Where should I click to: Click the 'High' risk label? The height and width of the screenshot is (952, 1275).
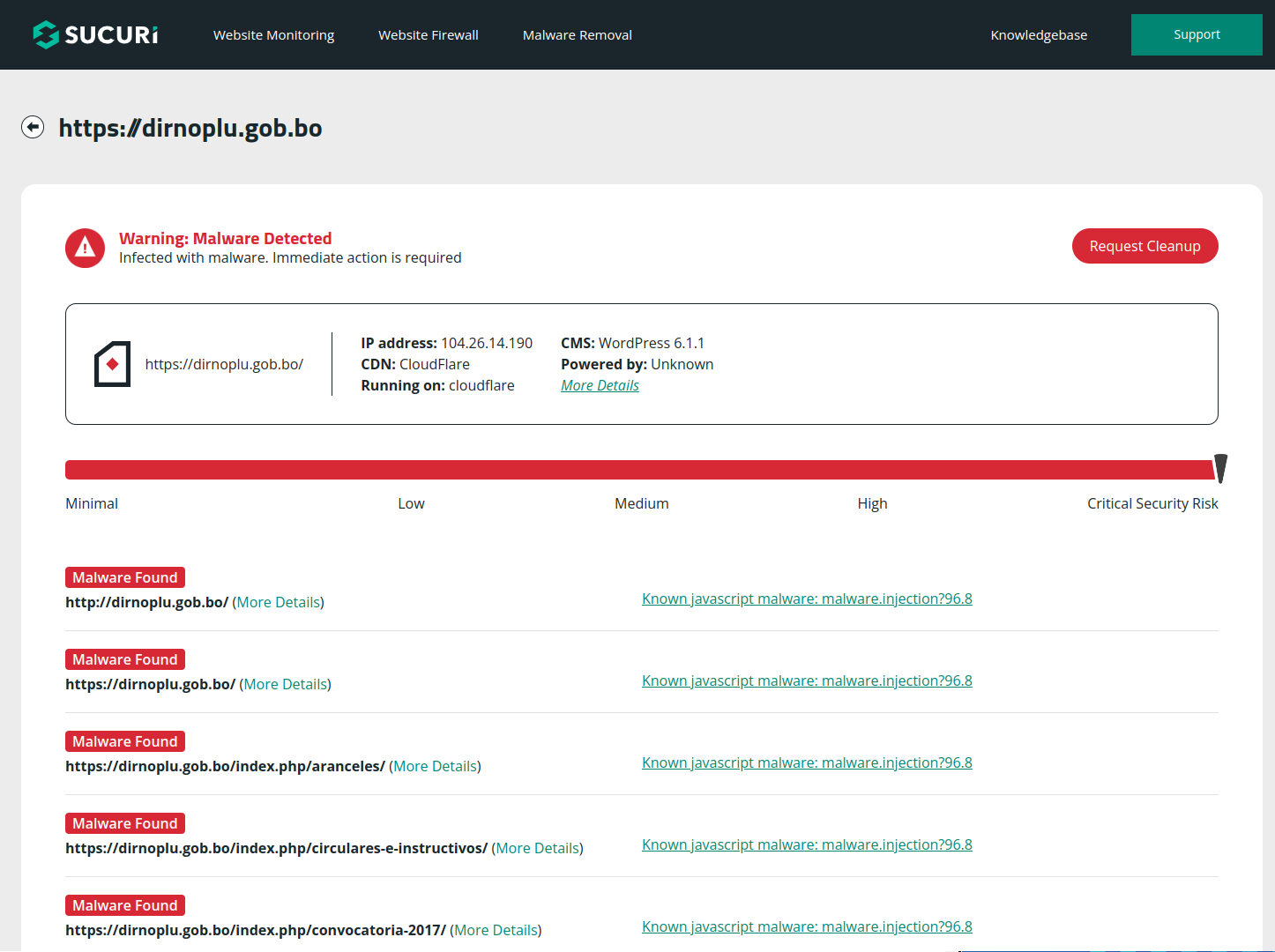[x=872, y=503]
